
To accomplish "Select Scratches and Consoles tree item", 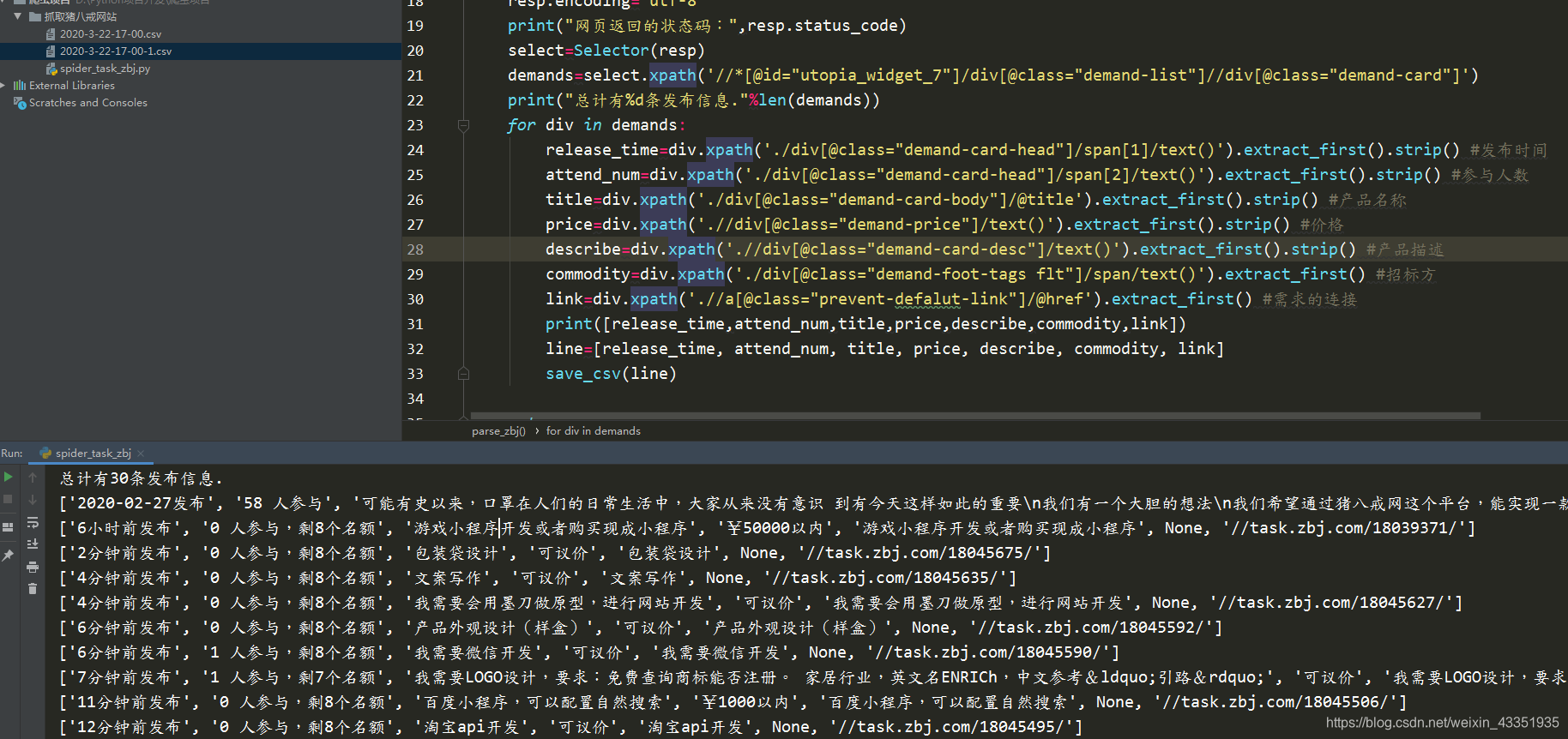I will pos(88,103).
